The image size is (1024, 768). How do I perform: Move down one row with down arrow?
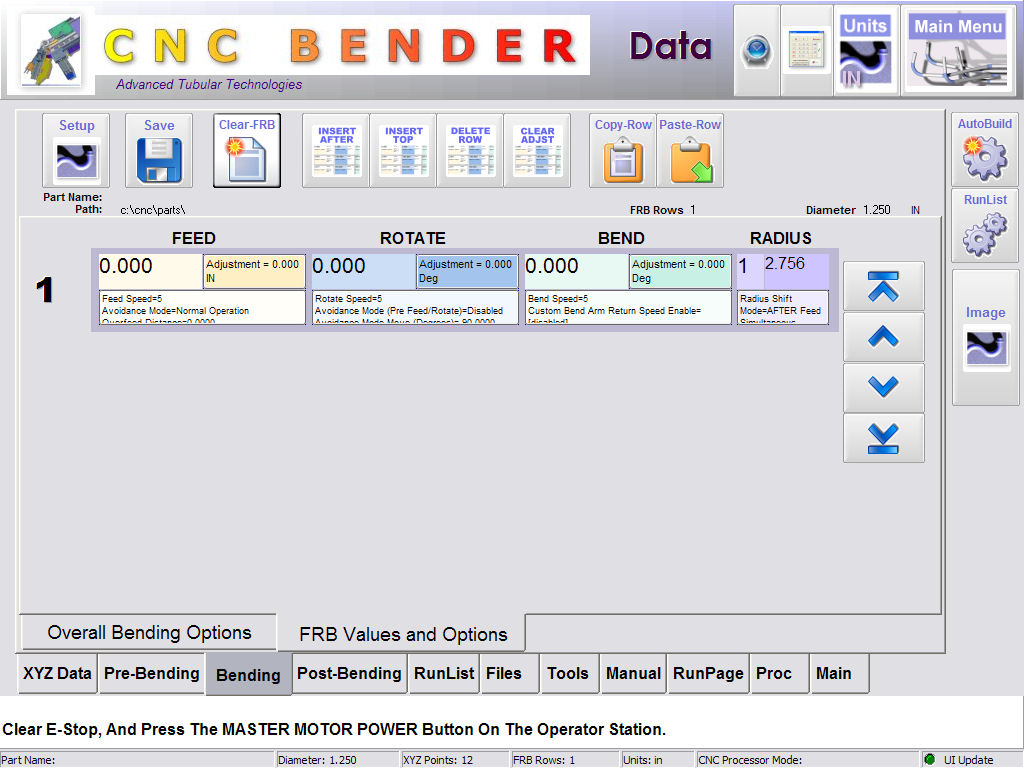coord(883,387)
